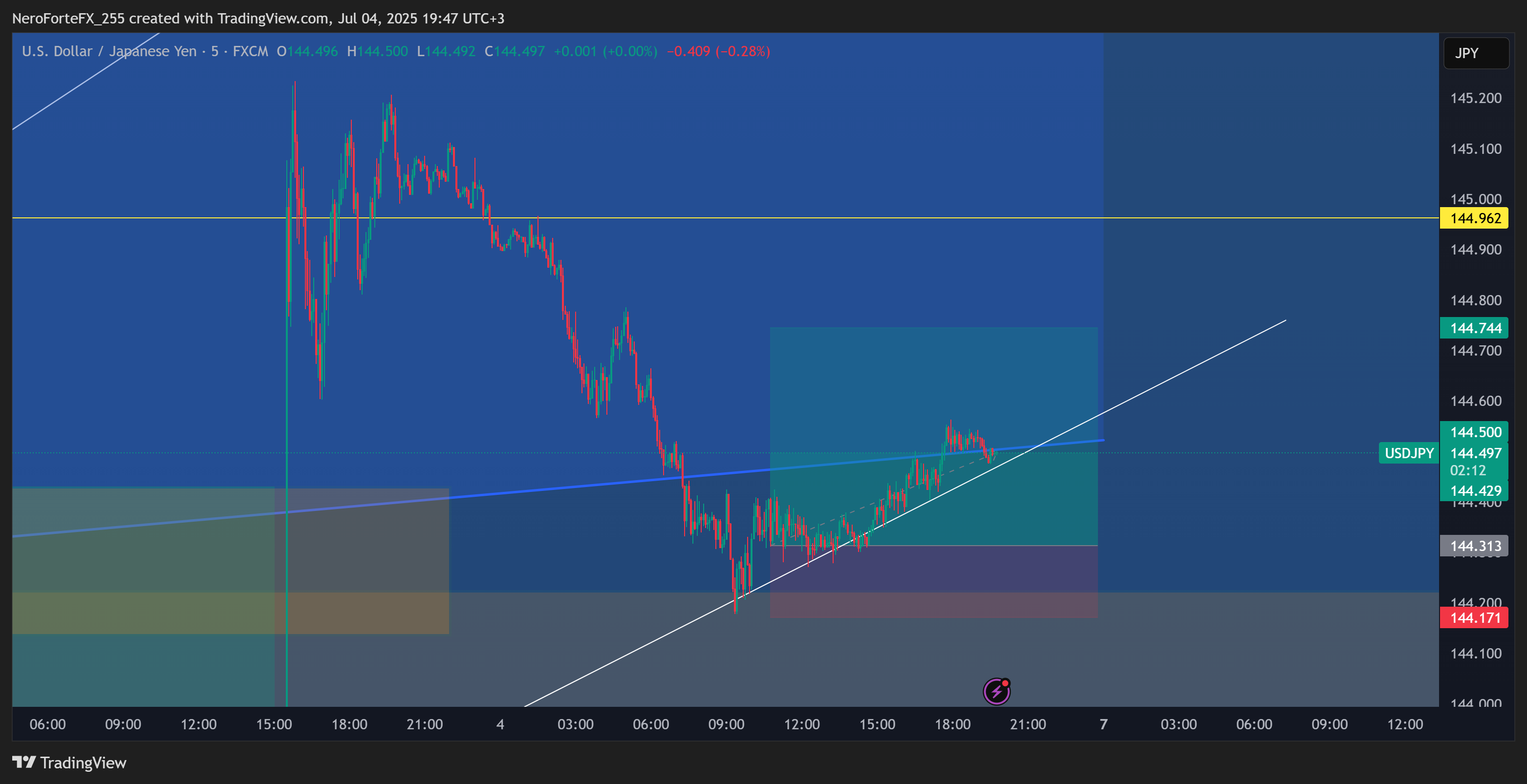Click the 144.800 price axis label
The image size is (1527, 784).
1475,300
